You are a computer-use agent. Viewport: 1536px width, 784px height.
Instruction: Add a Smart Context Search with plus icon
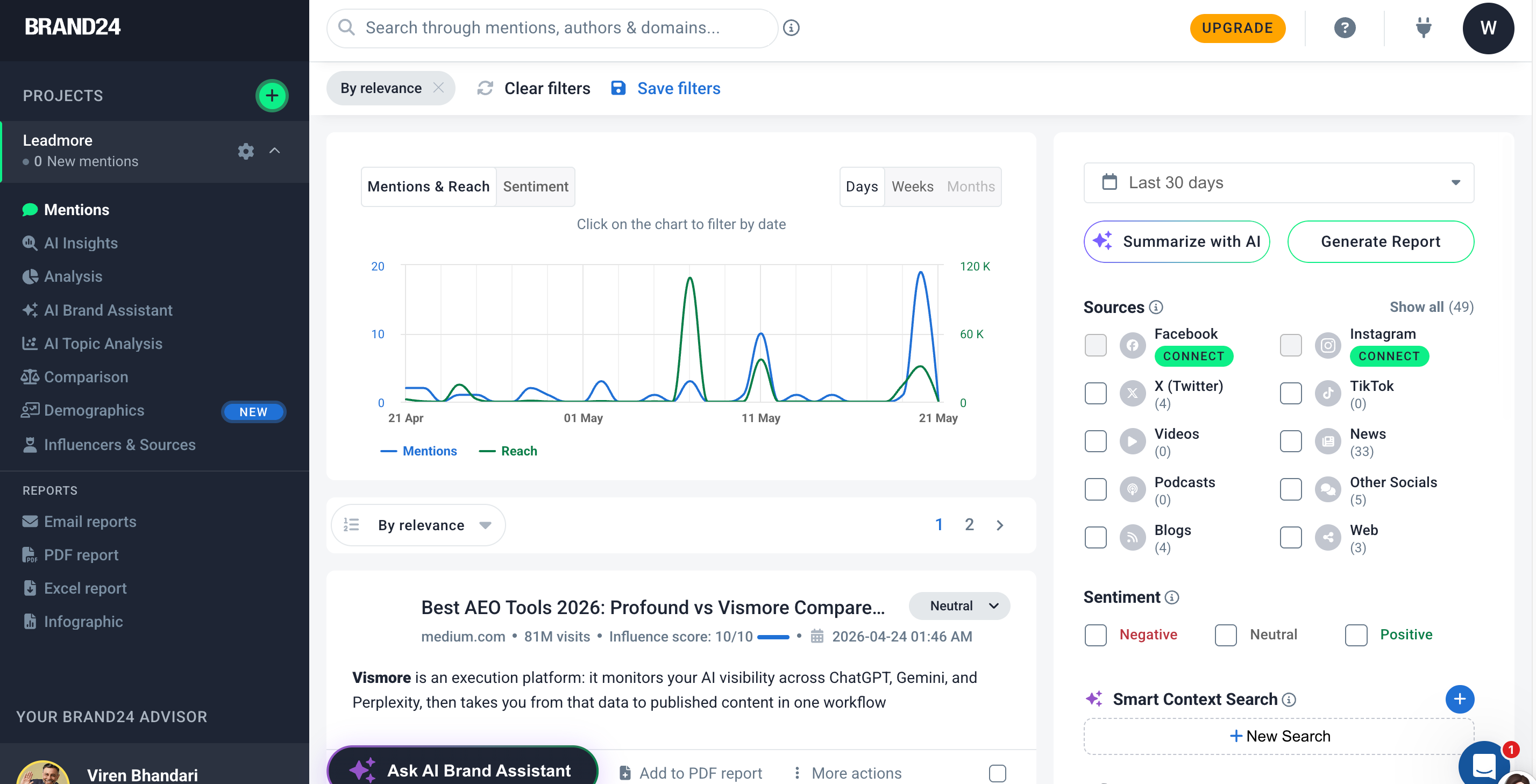point(1459,699)
